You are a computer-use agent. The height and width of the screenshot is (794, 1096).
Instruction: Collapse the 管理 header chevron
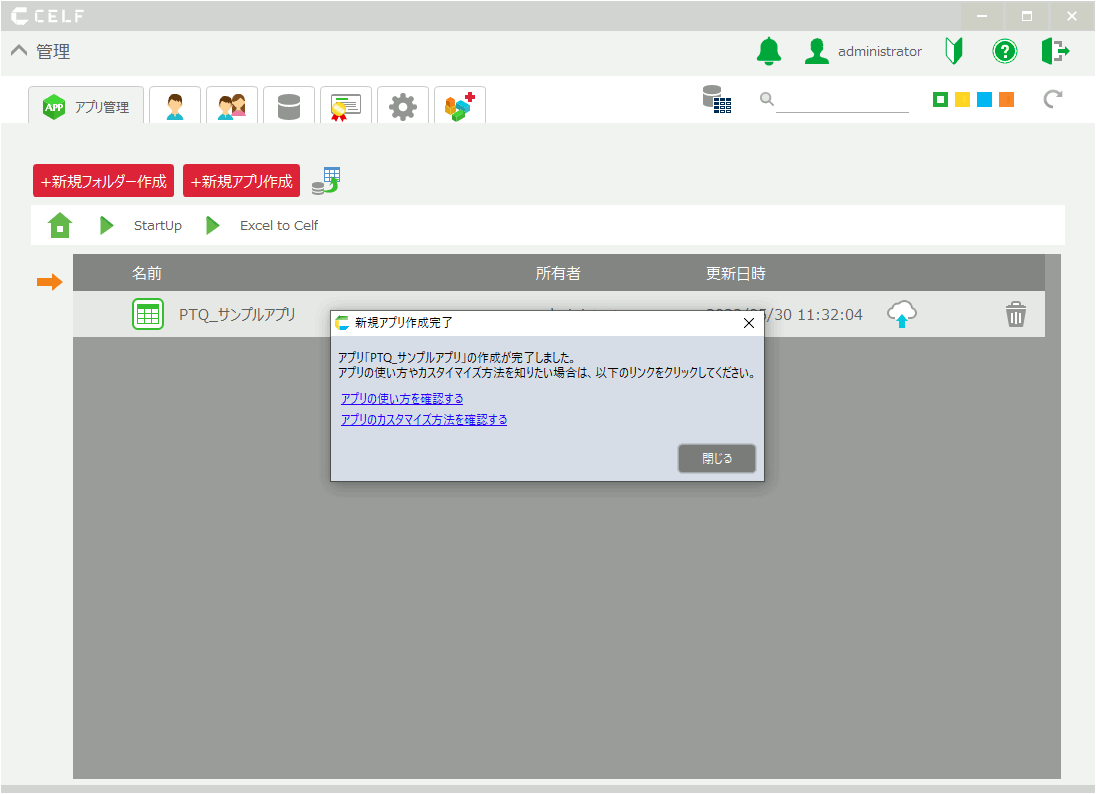click(x=19, y=52)
